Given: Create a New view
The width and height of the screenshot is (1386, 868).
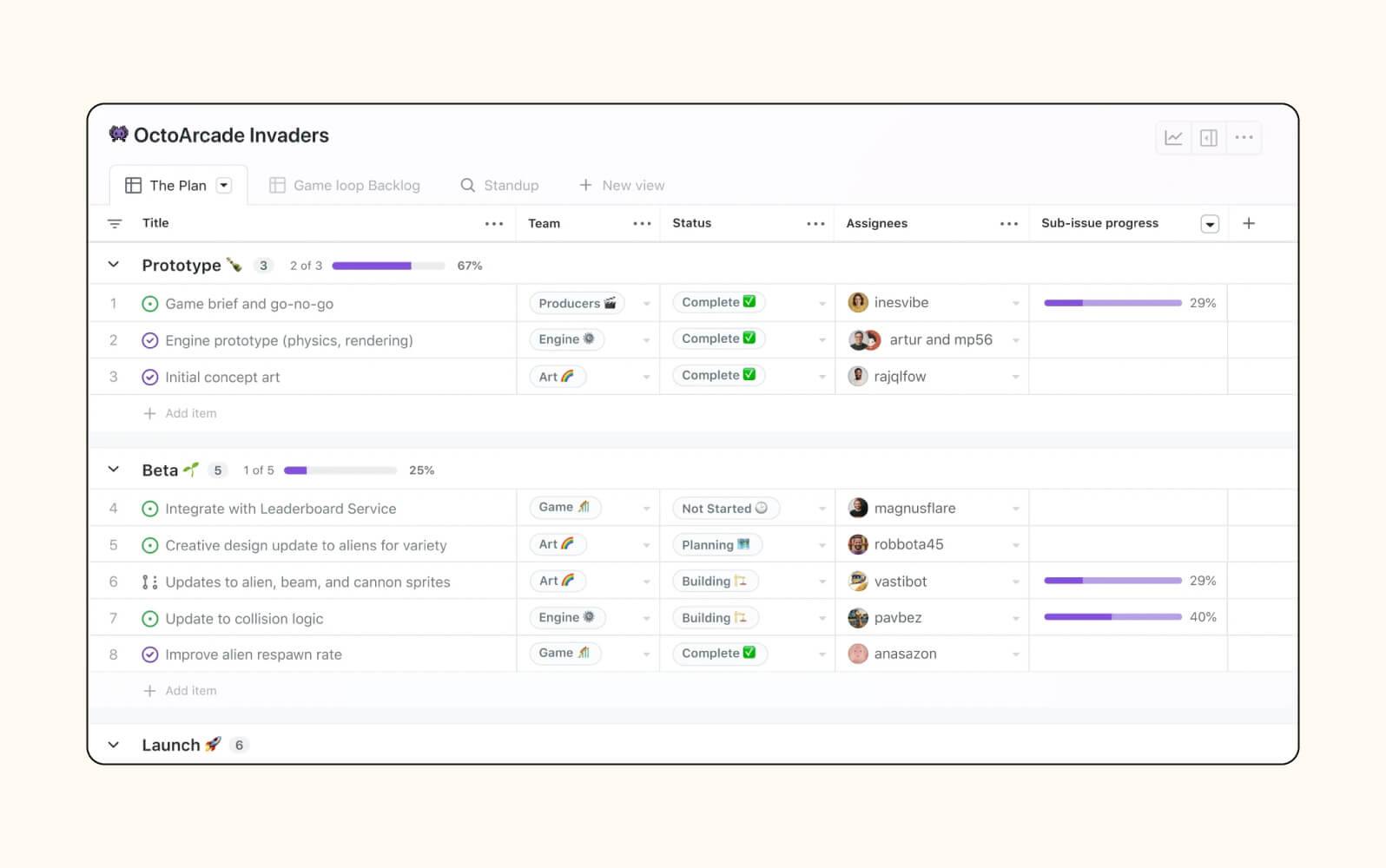Looking at the screenshot, I should click(622, 185).
